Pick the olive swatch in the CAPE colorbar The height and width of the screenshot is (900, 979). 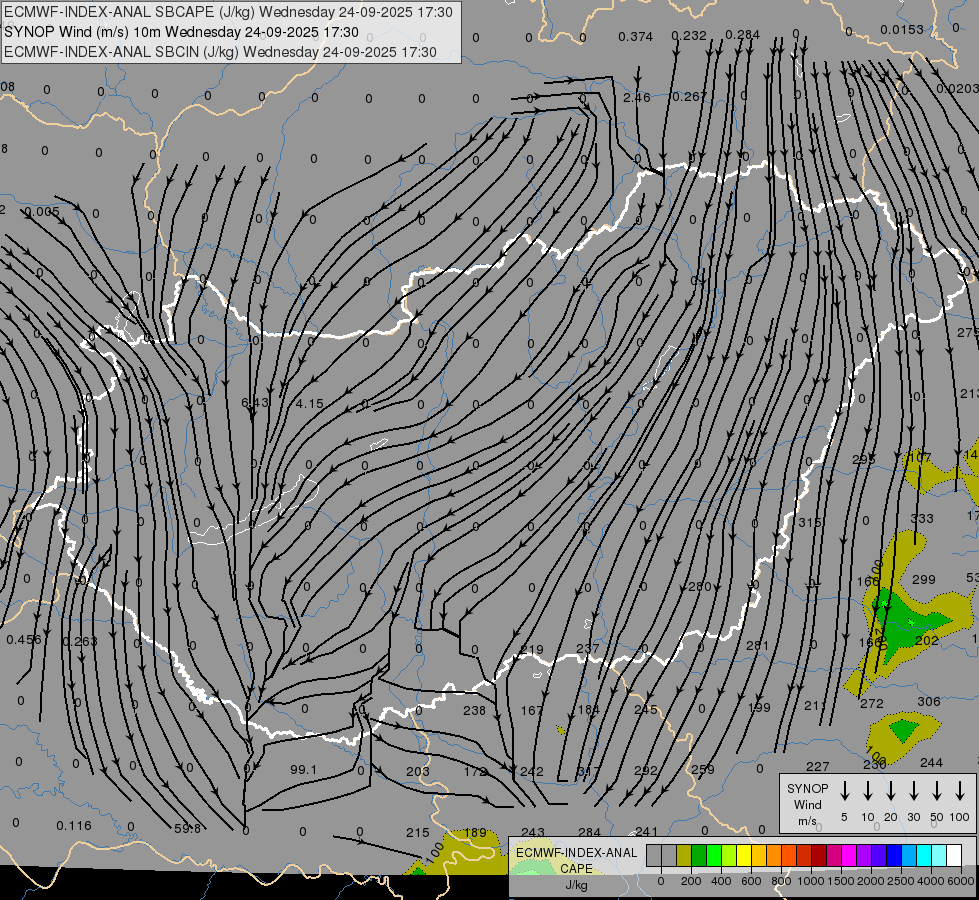tap(684, 855)
